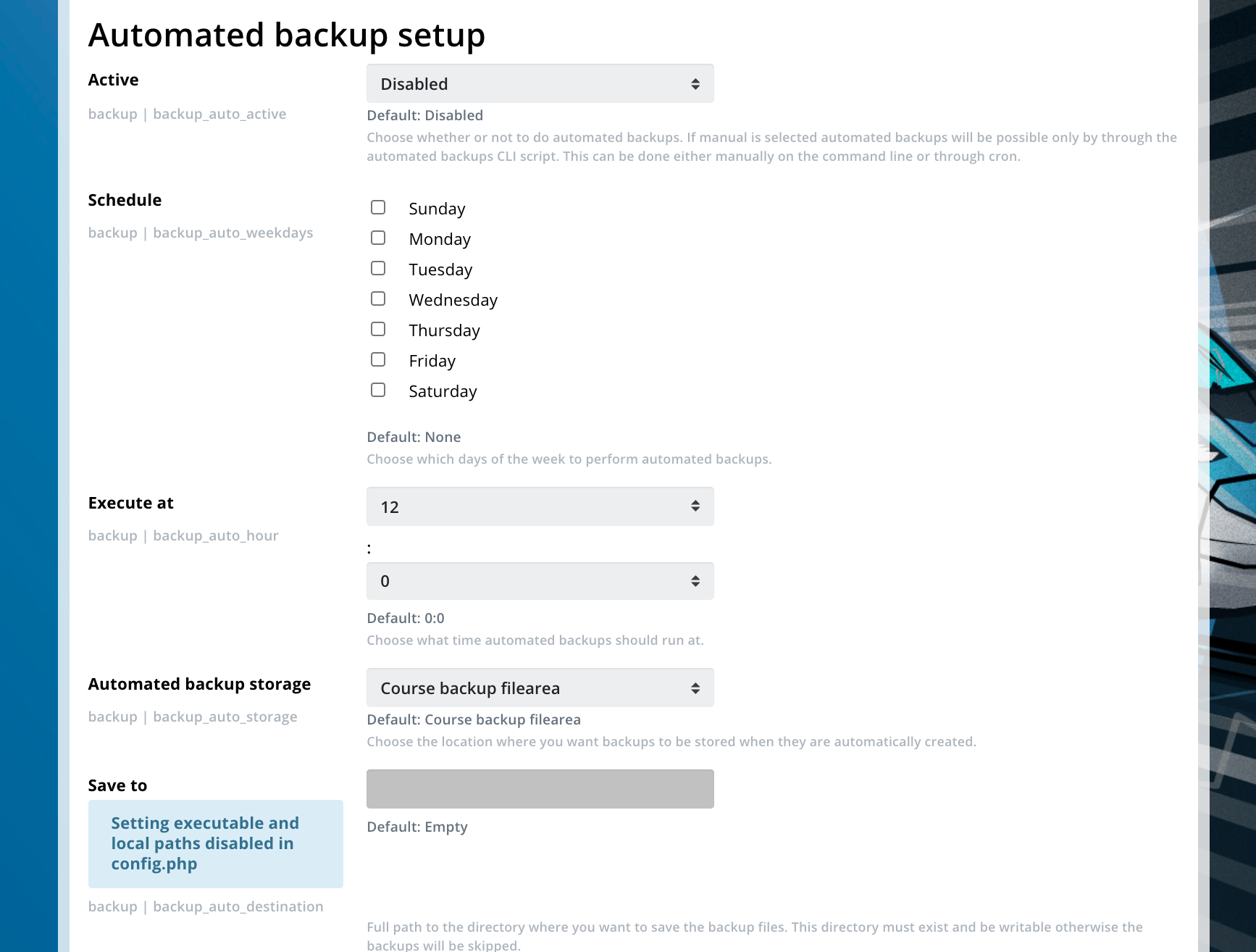Tick Friday for automated backups
The image size is (1256, 952).
click(378, 360)
